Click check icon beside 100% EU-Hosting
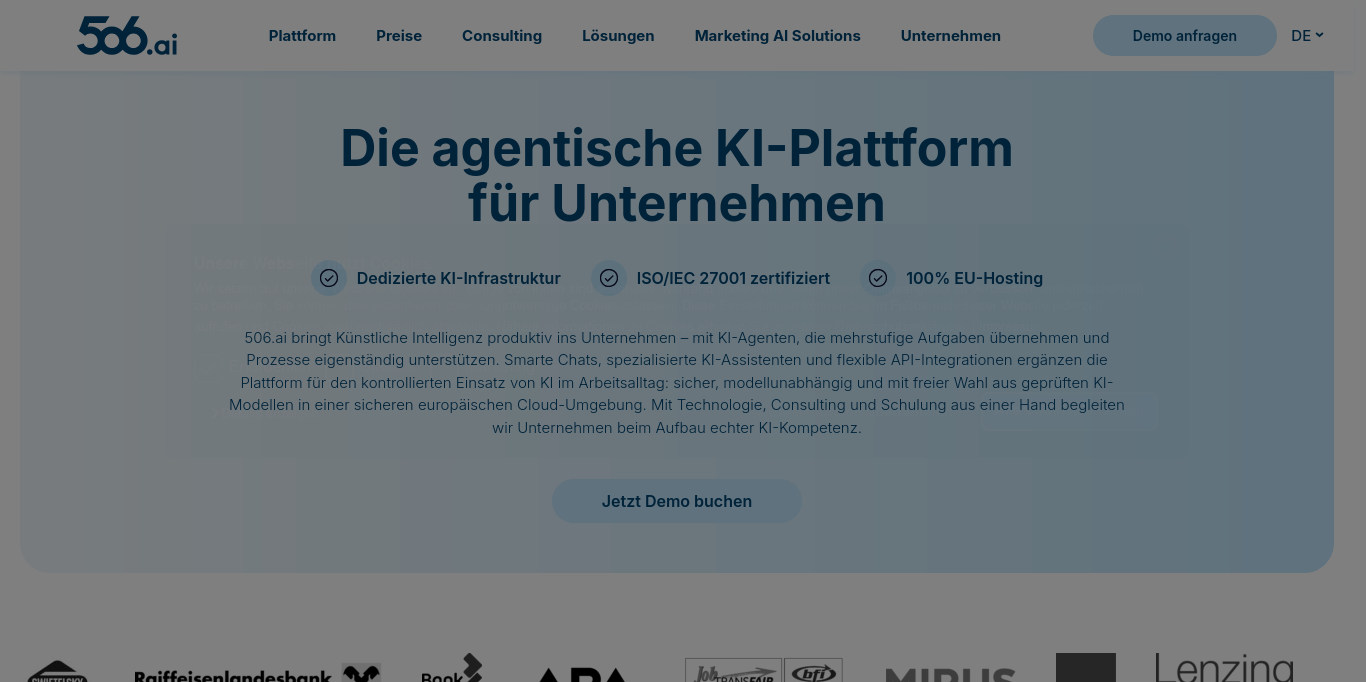 coord(878,278)
